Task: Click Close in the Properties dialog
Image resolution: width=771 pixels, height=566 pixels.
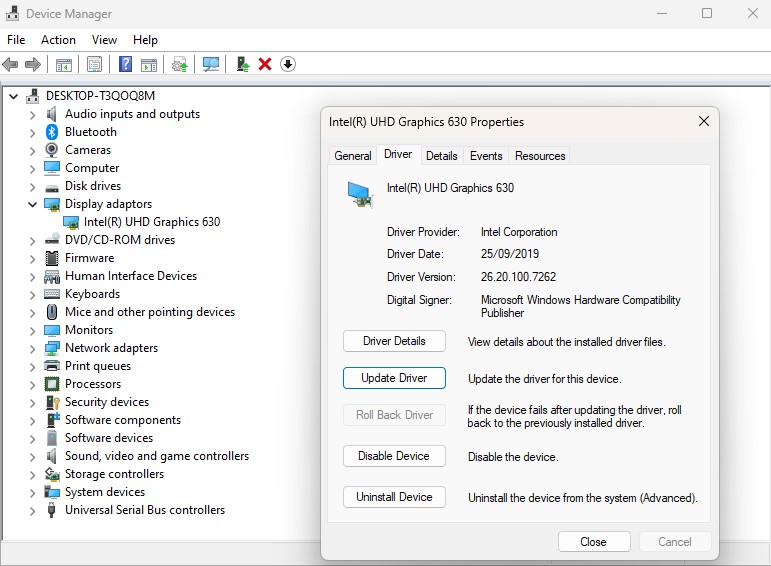Action: point(594,542)
